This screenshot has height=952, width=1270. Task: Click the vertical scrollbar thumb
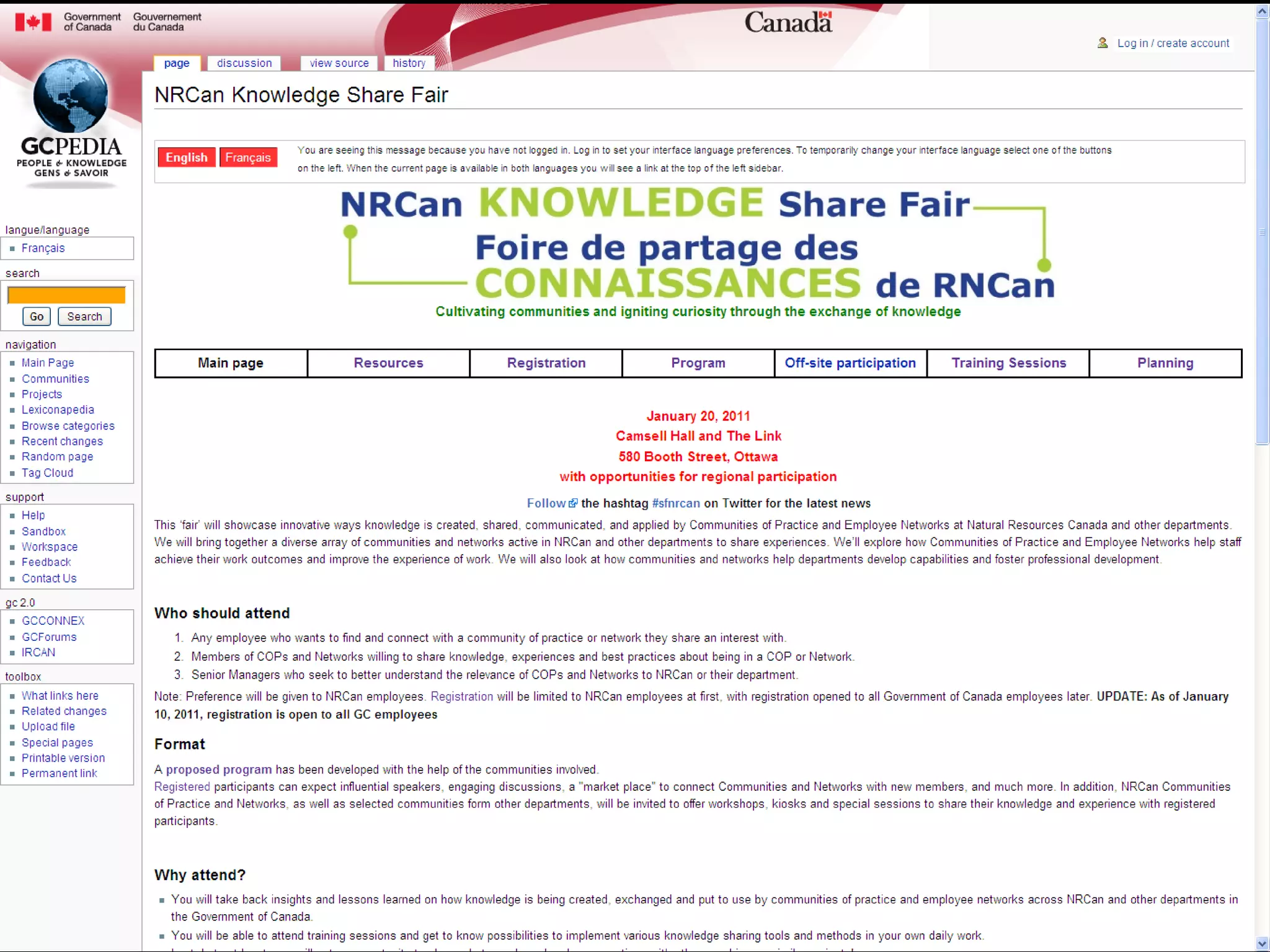click(1262, 232)
